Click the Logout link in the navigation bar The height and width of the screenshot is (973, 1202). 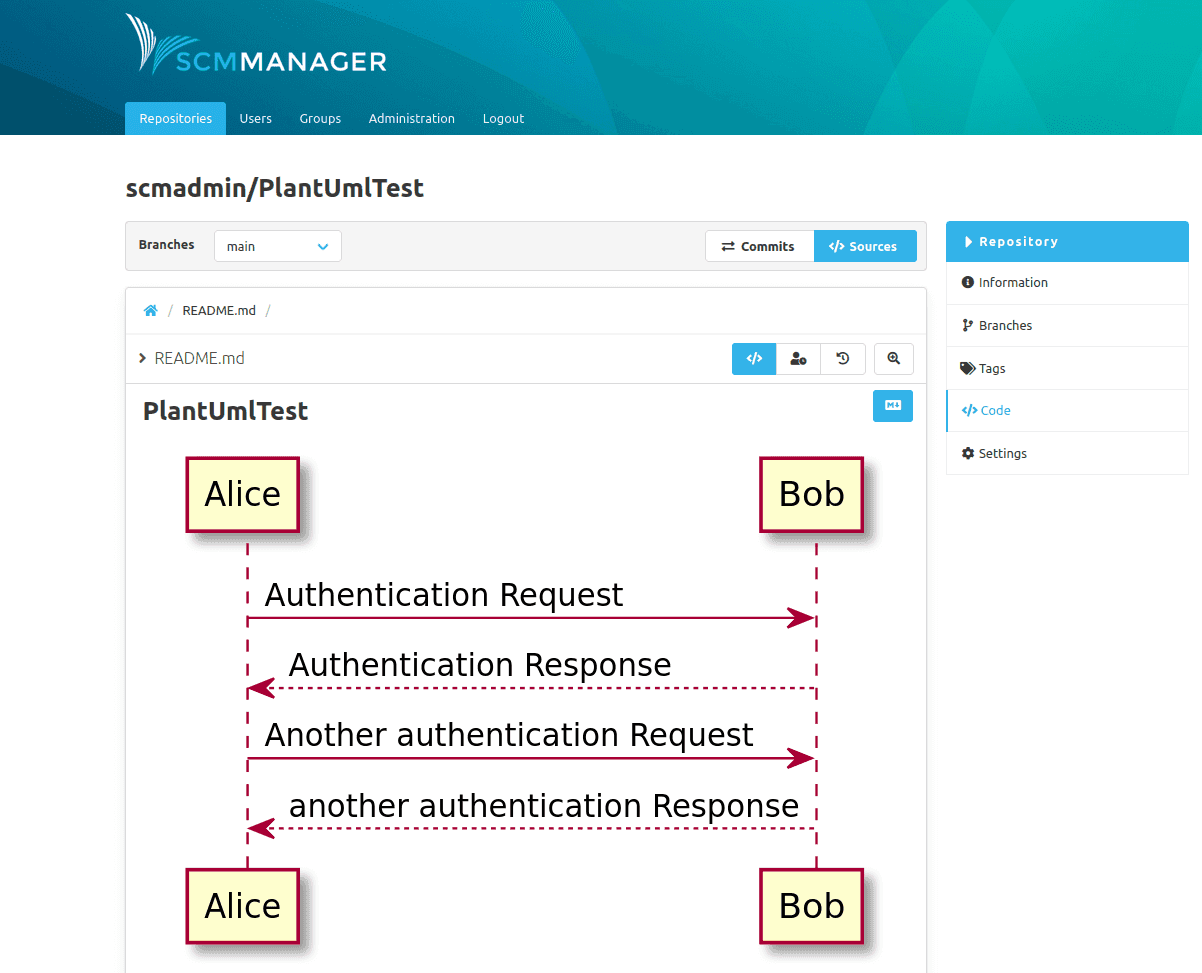[503, 118]
